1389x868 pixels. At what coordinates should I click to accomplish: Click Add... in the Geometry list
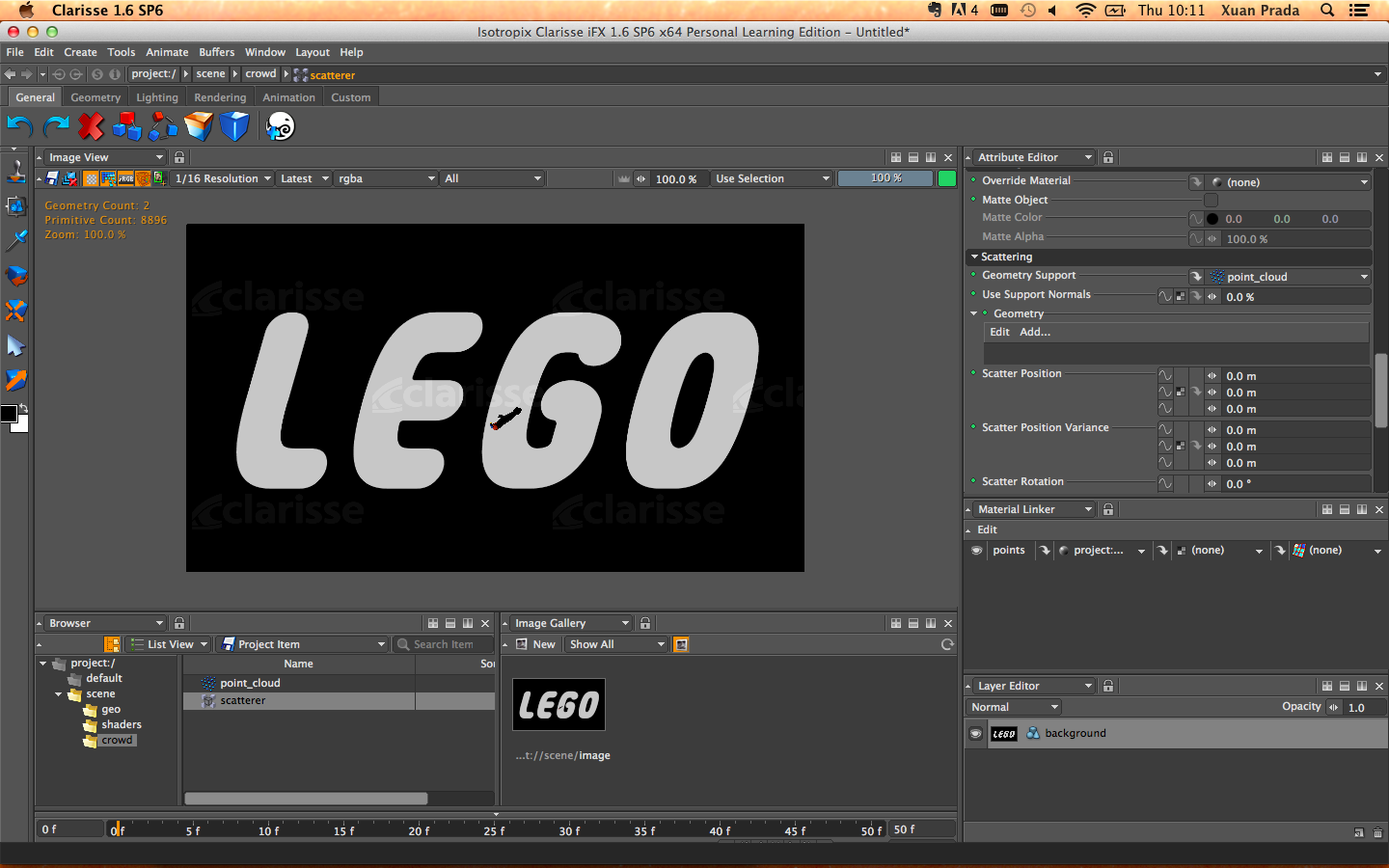1035,332
